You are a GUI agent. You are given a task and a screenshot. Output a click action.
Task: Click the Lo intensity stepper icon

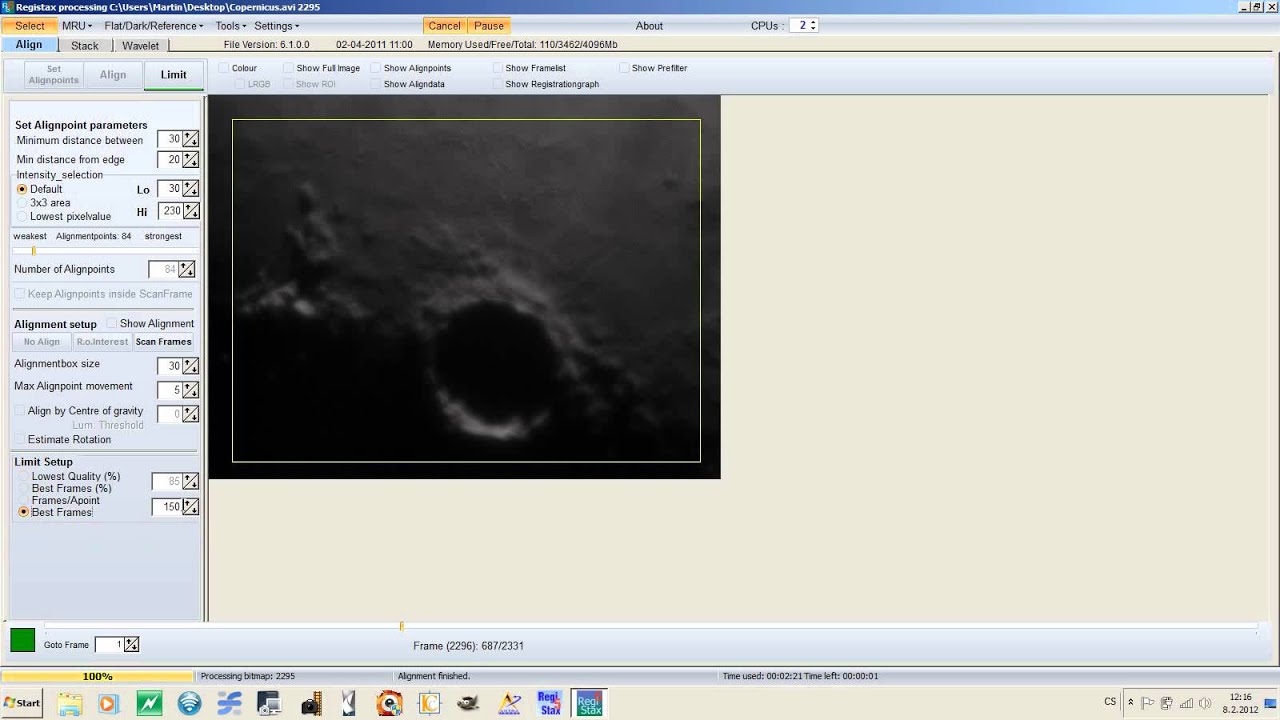(190, 189)
